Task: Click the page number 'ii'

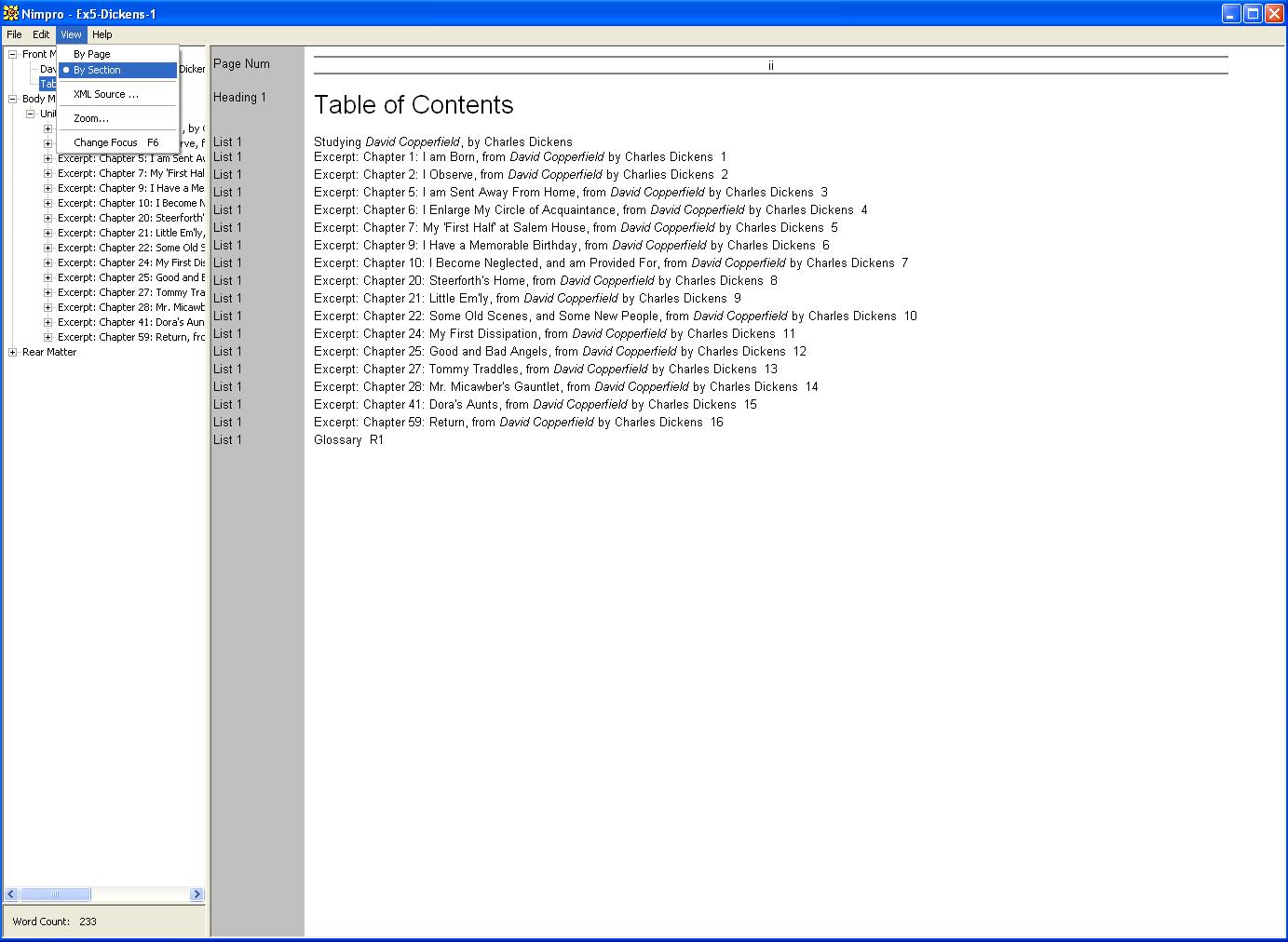Action: [771, 66]
